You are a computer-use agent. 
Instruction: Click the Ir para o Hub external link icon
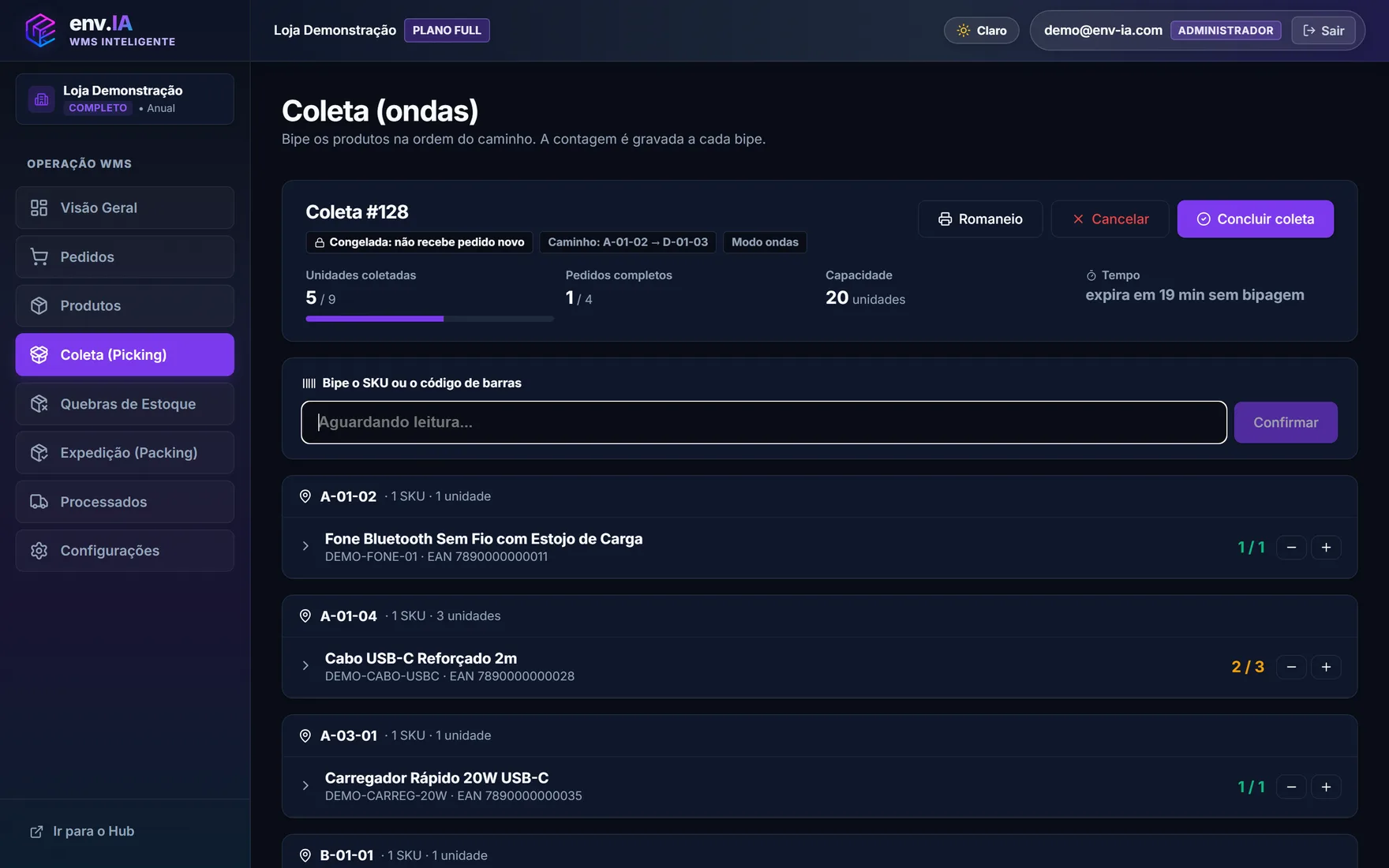(x=36, y=832)
